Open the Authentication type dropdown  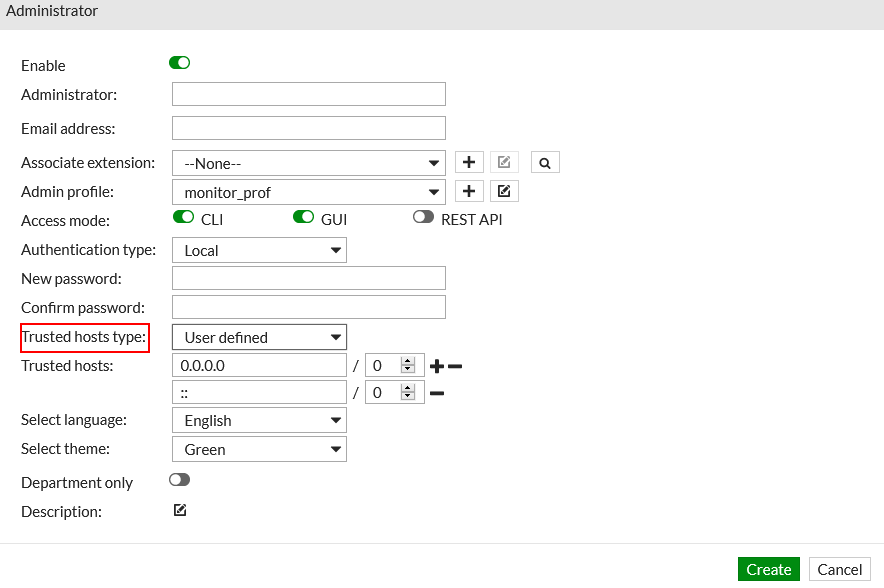coord(259,250)
